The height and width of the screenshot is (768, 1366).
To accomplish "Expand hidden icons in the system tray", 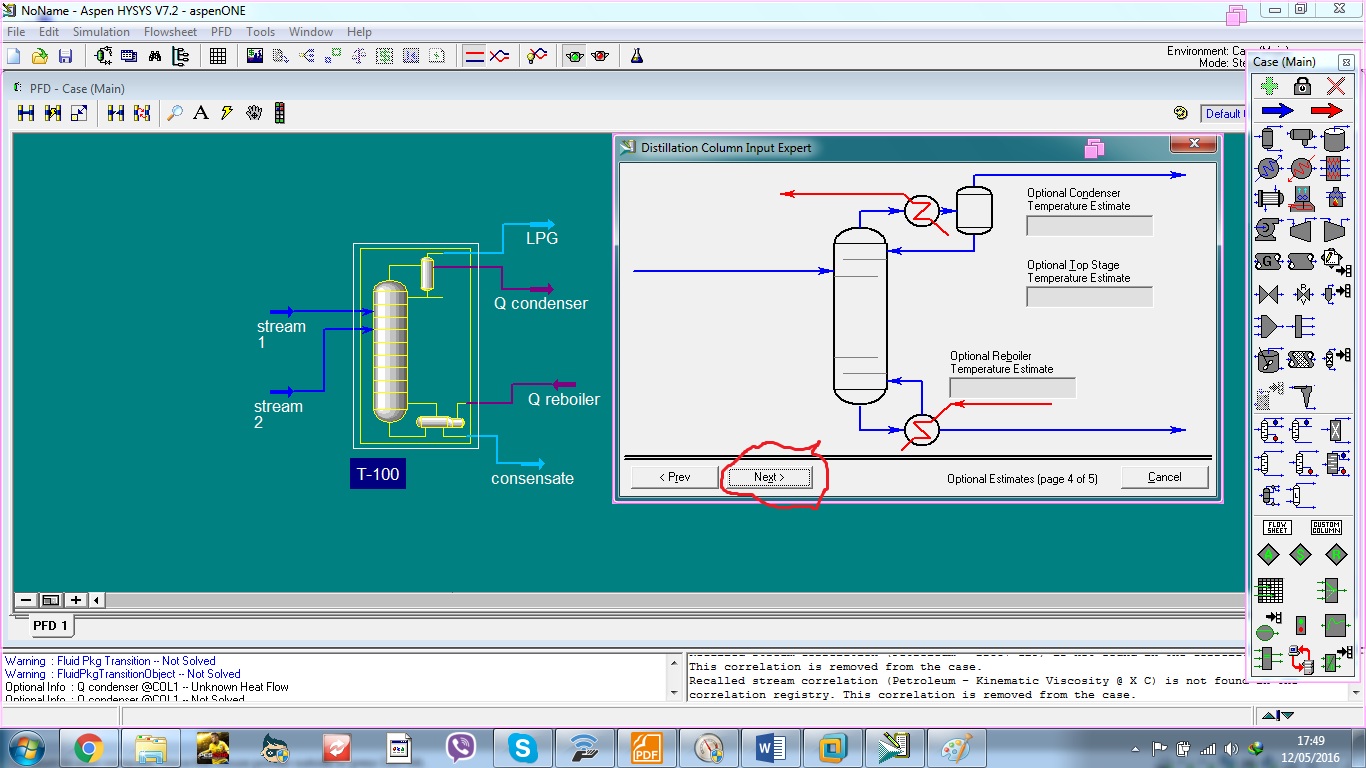I will pyautogui.click(x=1135, y=747).
